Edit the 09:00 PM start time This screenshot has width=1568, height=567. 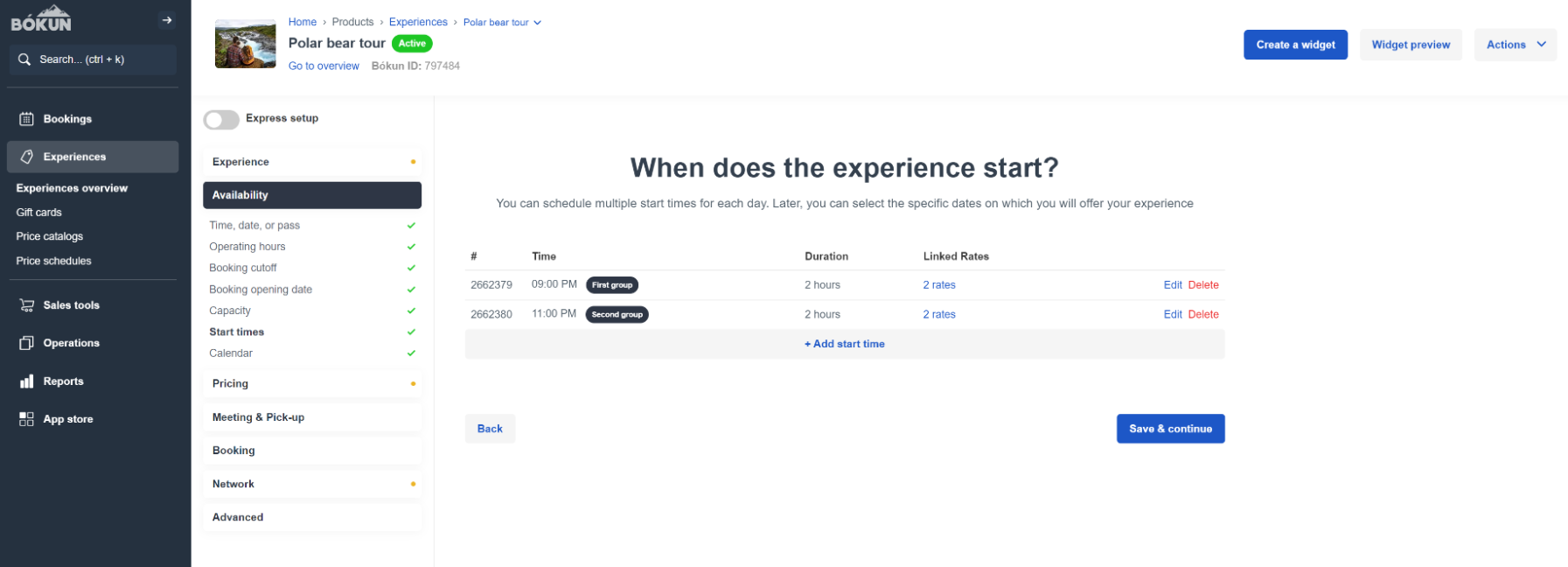point(1173,285)
